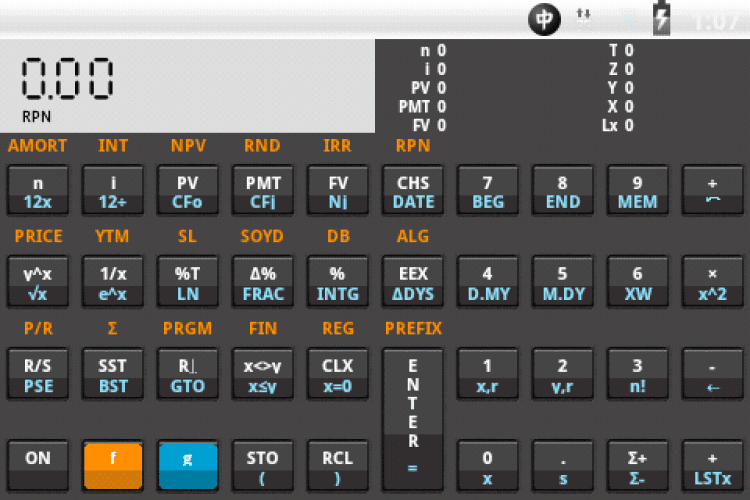The width and height of the screenshot is (750, 500).
Task: Tap the 1/x / e^x key
Action: coord(113,282)
